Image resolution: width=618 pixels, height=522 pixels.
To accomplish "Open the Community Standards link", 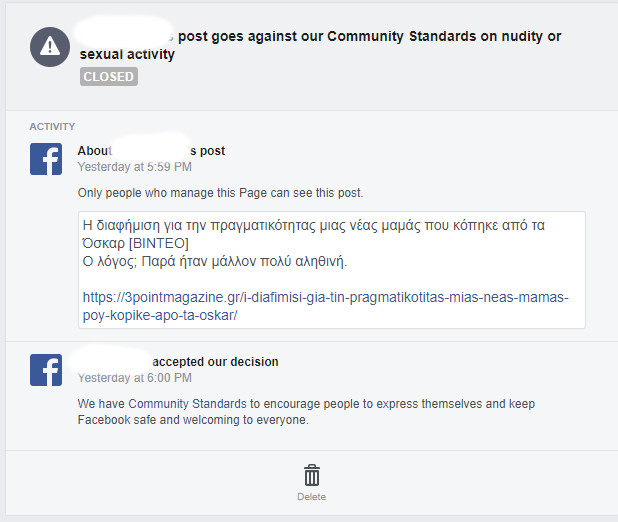I will pos(187,404).
